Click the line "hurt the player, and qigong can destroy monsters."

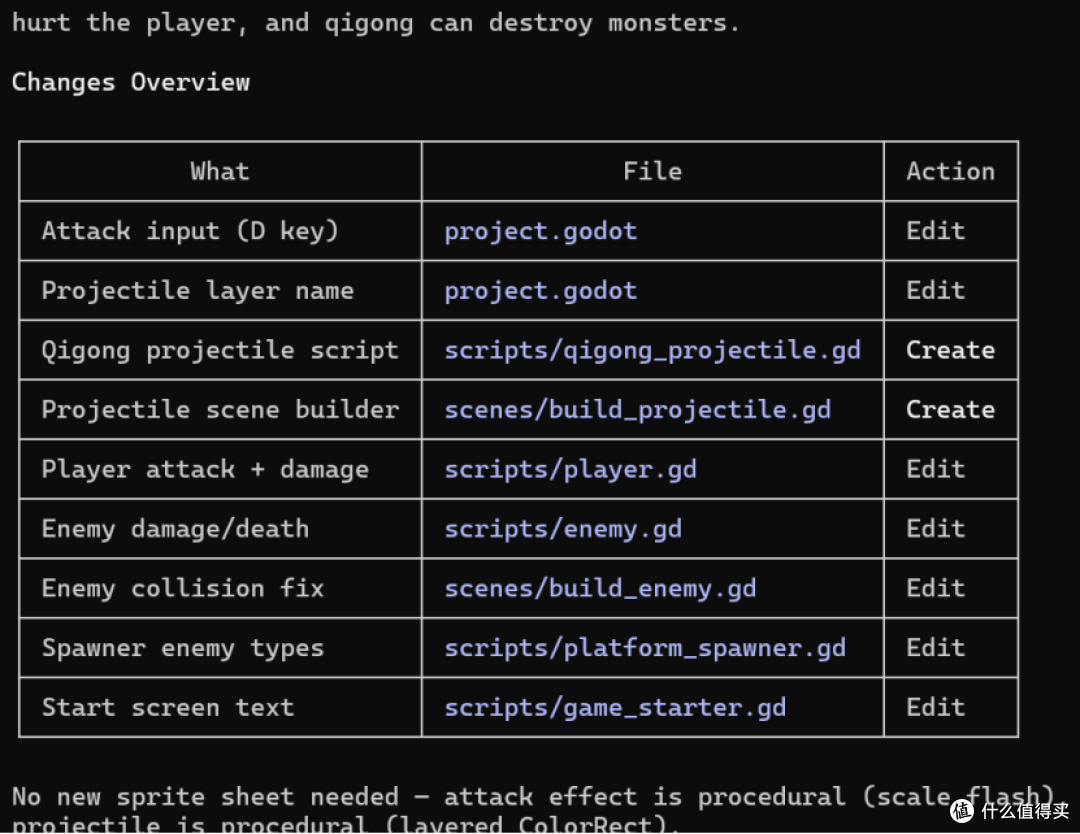pos(376,23)
